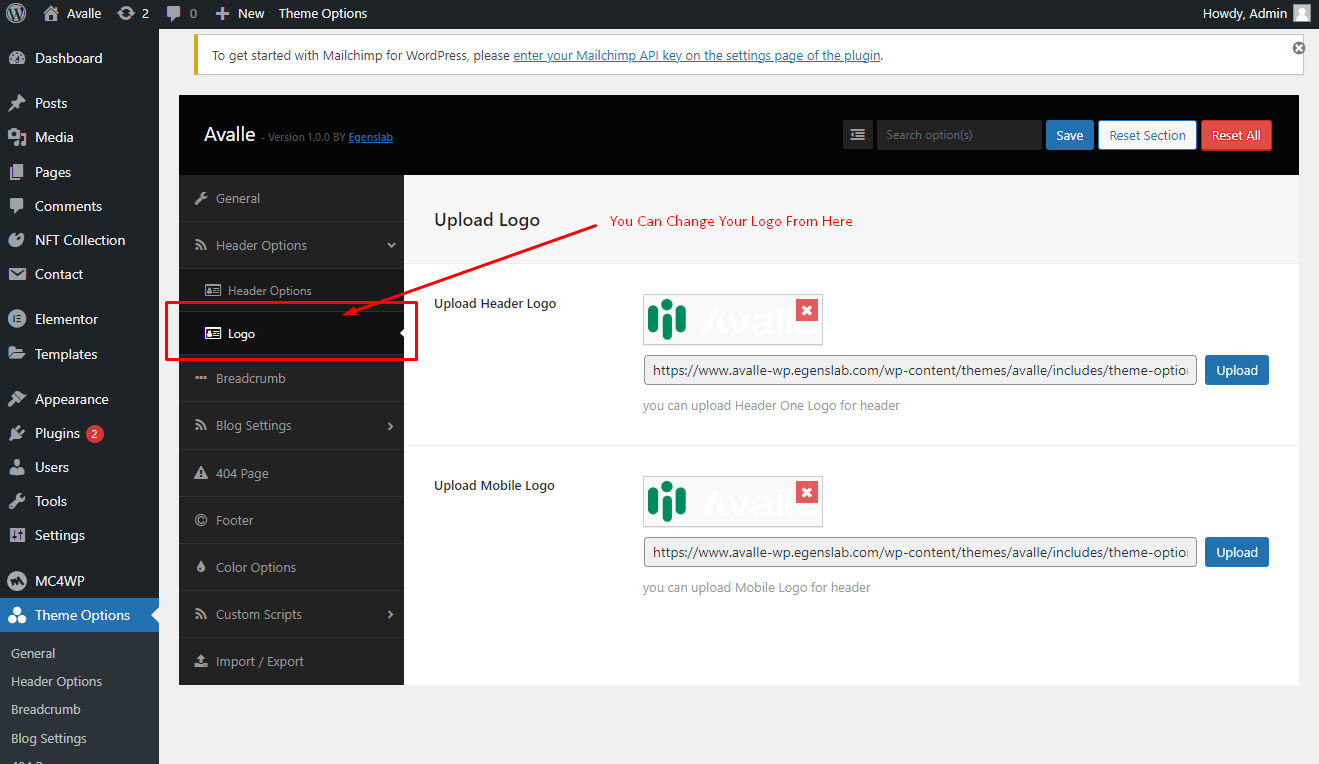Open the Appearance menu

point(79,399)
